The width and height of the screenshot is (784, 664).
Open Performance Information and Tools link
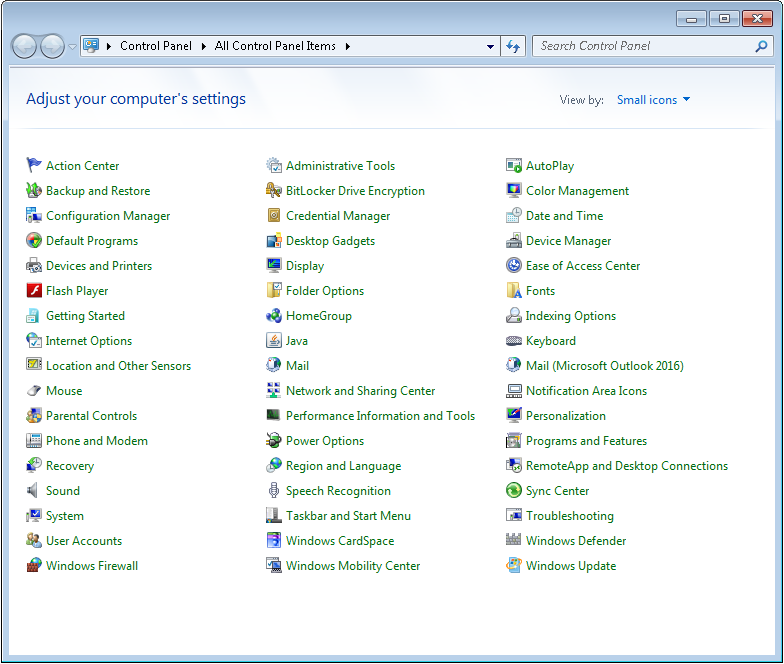[x=380, y=416]
